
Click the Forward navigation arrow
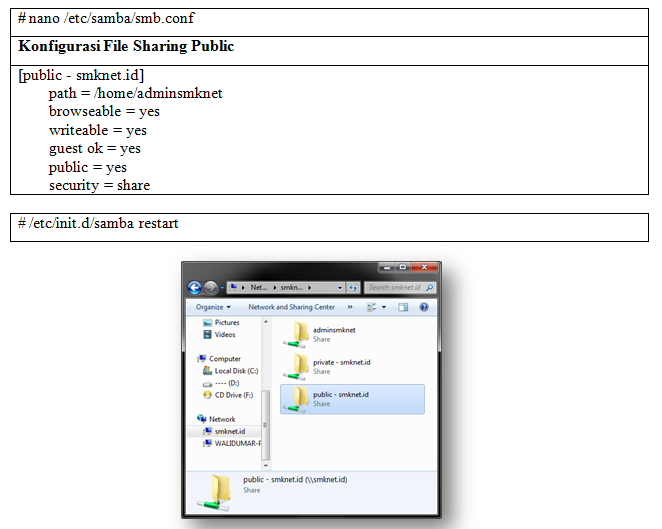pos(211,287)
